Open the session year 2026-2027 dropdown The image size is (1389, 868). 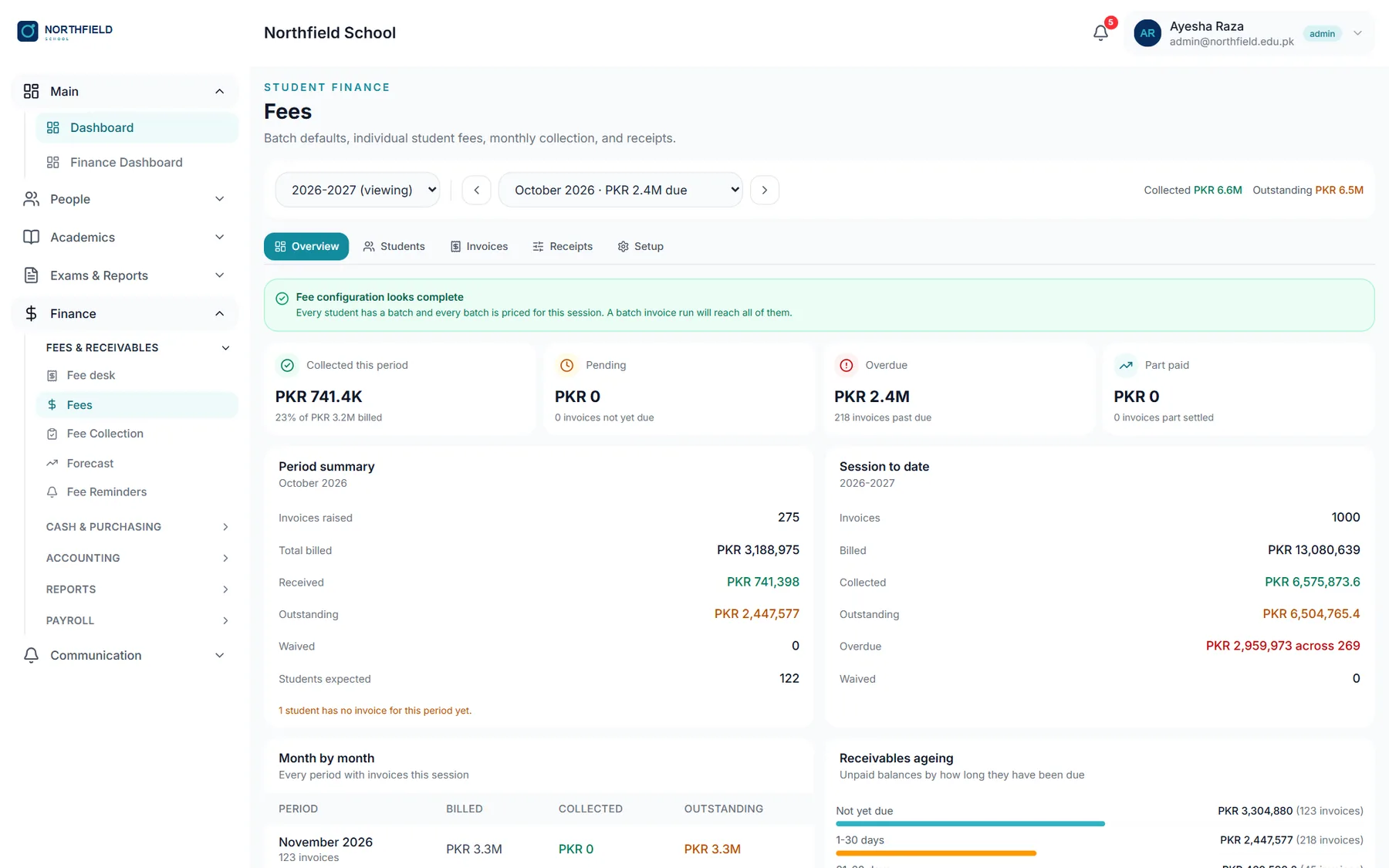click(358, 190)
